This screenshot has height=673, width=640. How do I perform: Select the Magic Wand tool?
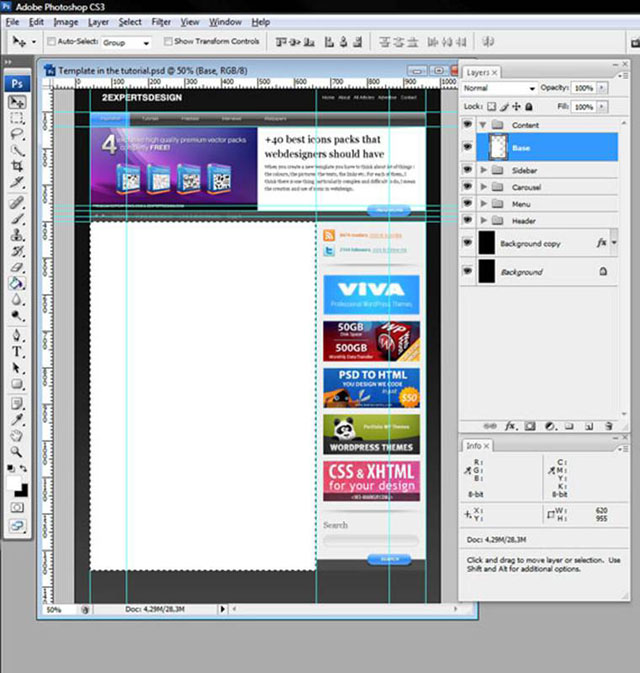click(17, 150)
